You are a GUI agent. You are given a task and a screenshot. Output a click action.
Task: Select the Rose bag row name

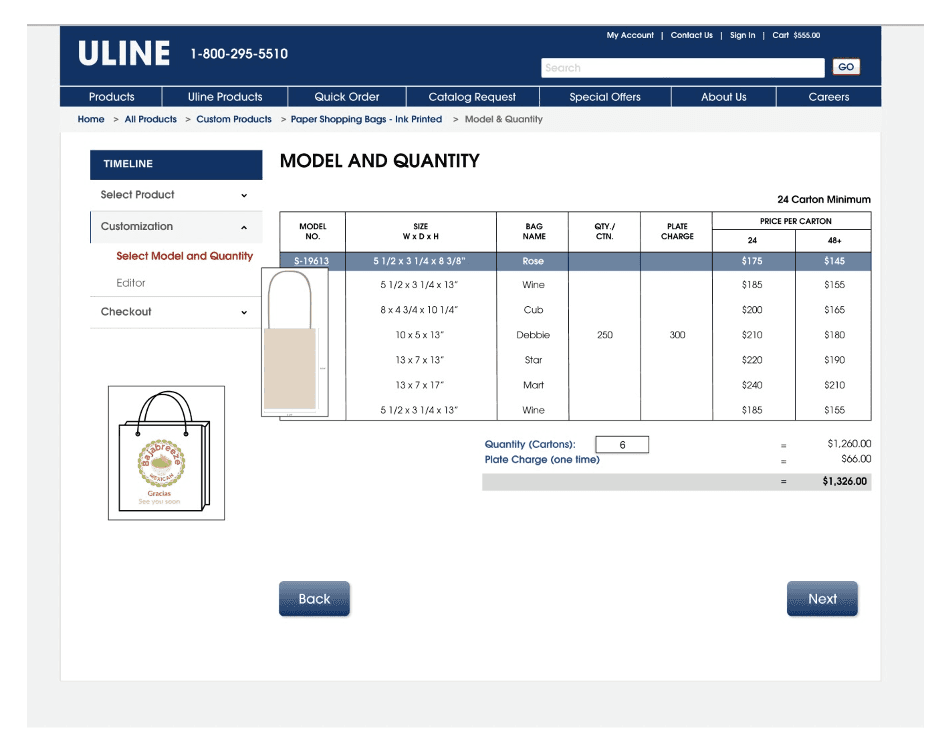533,261
